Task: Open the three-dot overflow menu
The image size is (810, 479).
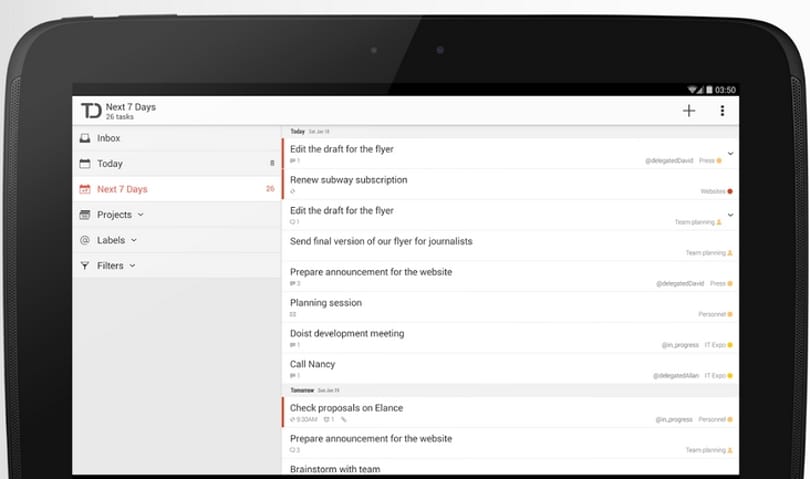Action: point(722,111)
